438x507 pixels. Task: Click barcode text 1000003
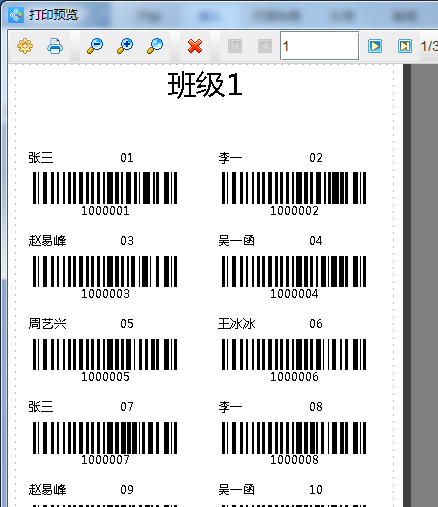[105, 294]
